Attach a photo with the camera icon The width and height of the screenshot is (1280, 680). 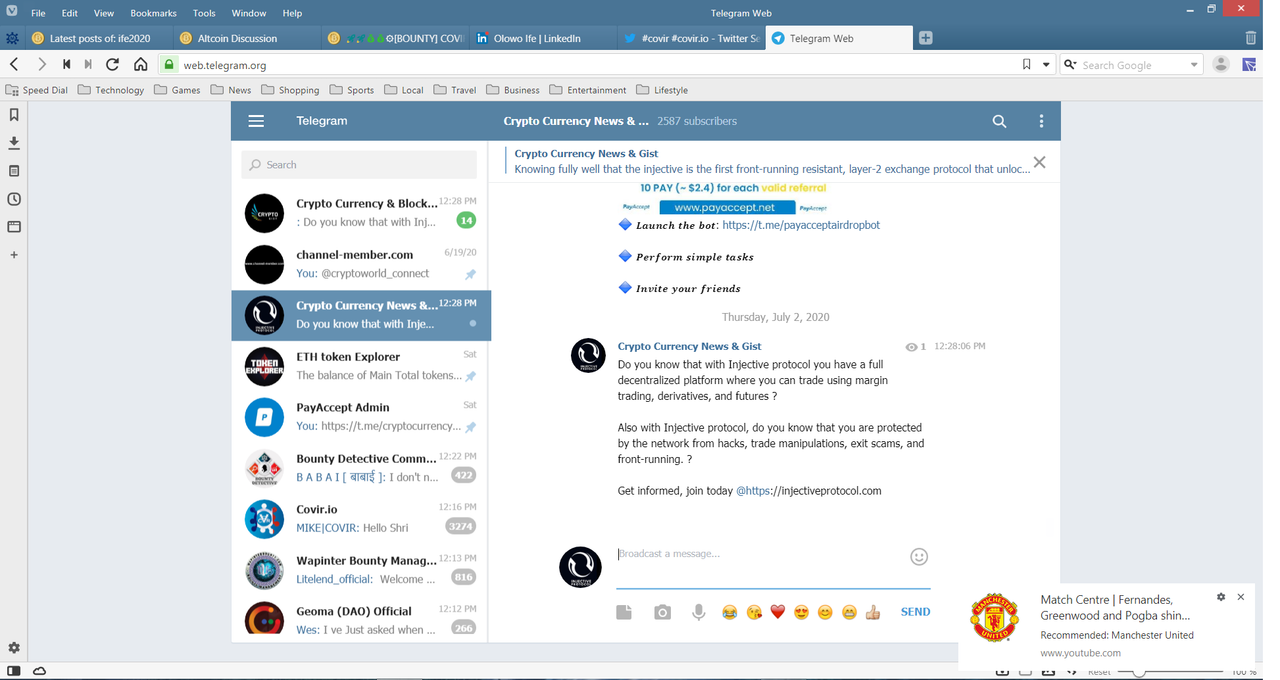pyautogui.click(x=662, y=612)
